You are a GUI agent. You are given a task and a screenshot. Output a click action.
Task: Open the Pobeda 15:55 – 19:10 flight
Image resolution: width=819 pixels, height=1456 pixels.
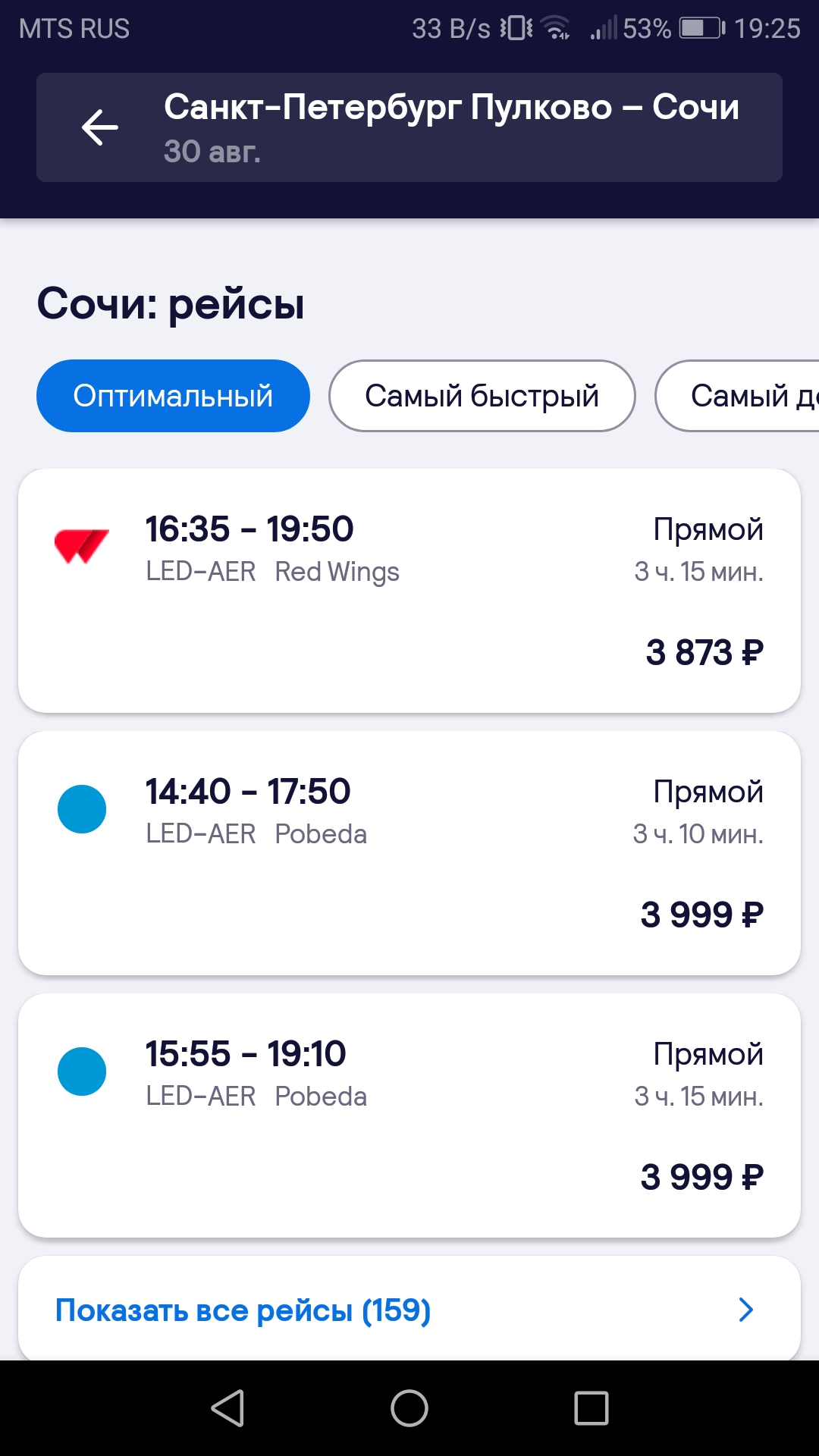tap(409, 1116)
